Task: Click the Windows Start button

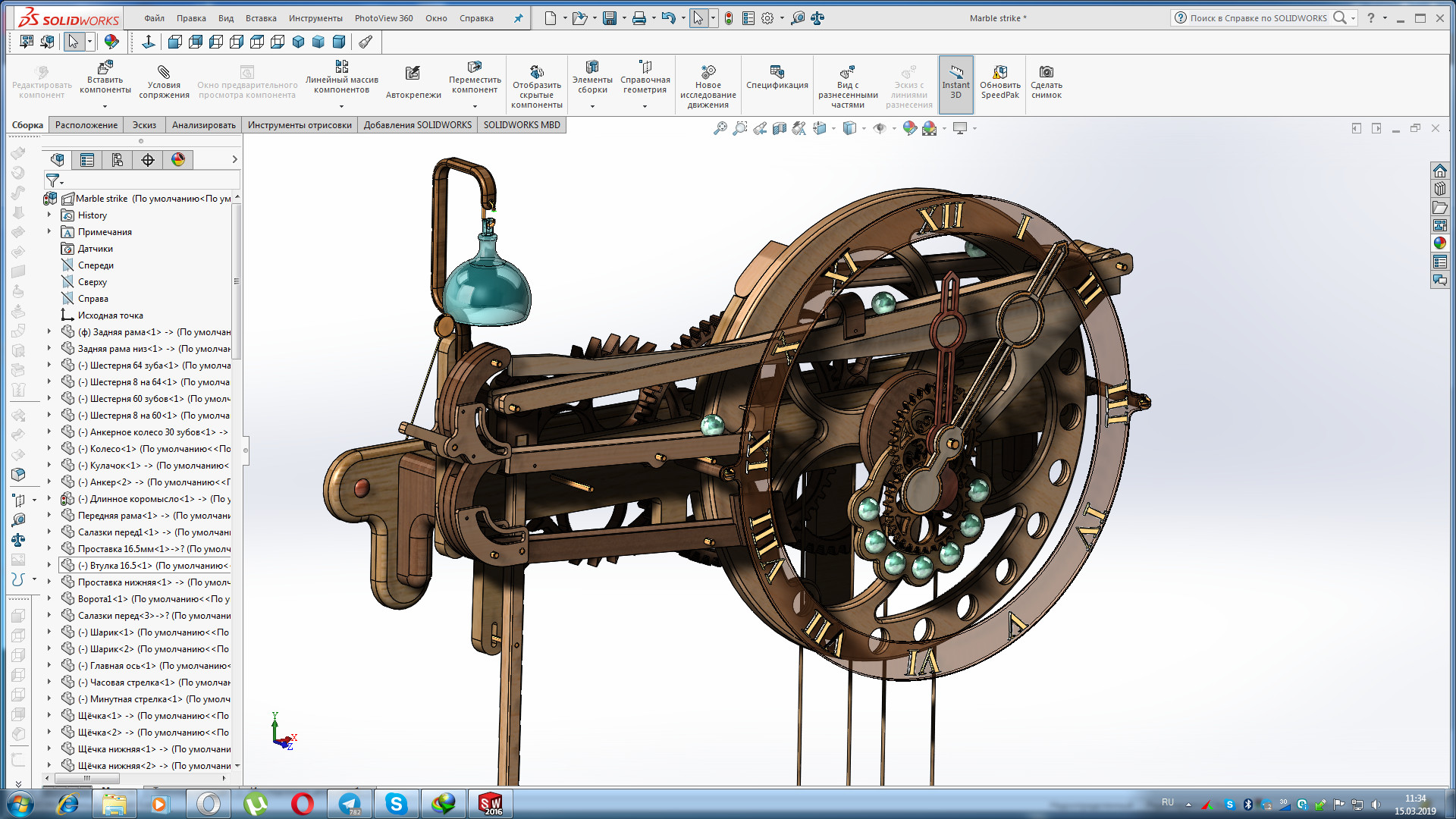Action: click(20, 804)
